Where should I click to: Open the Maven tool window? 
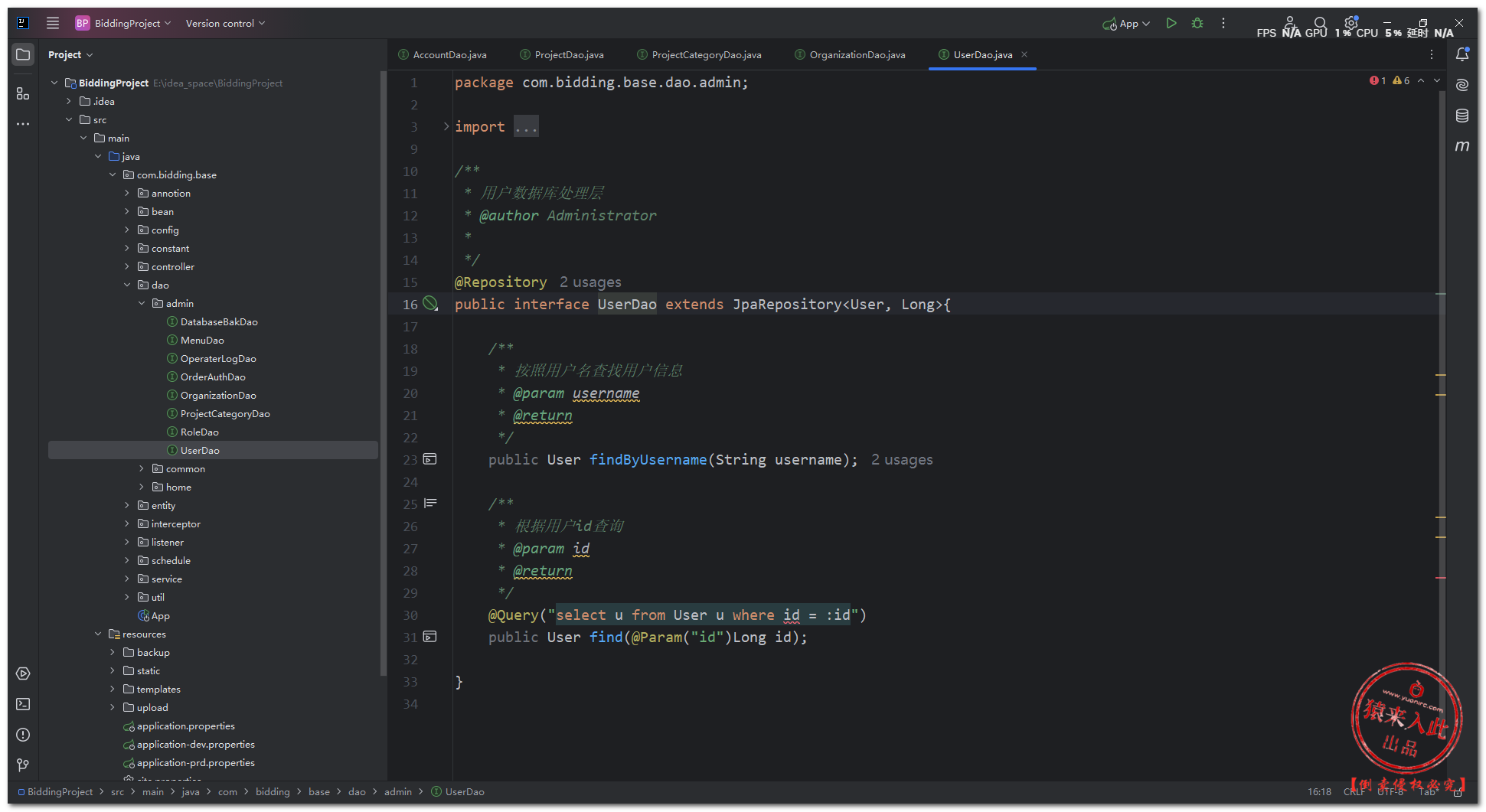tap(1462, 146)
